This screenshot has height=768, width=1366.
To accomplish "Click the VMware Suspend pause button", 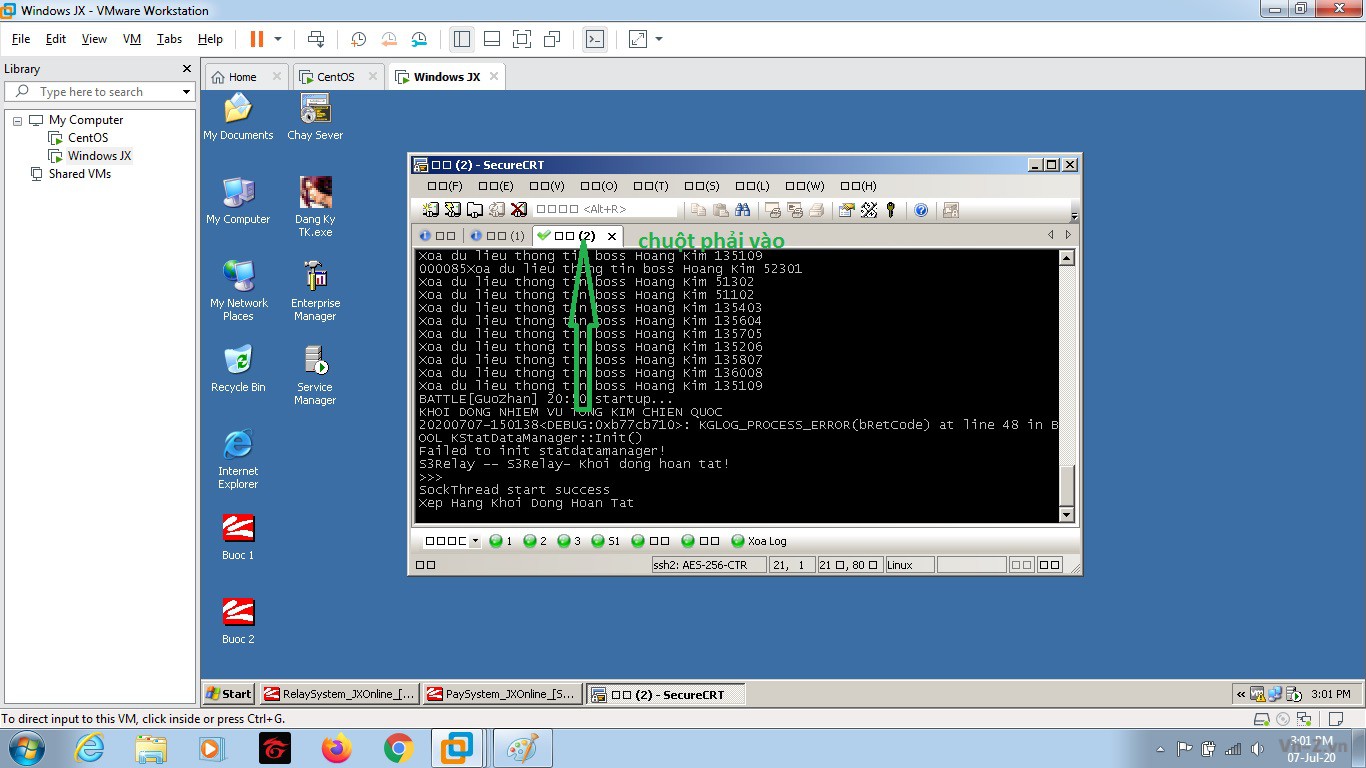I will [257, 39].
